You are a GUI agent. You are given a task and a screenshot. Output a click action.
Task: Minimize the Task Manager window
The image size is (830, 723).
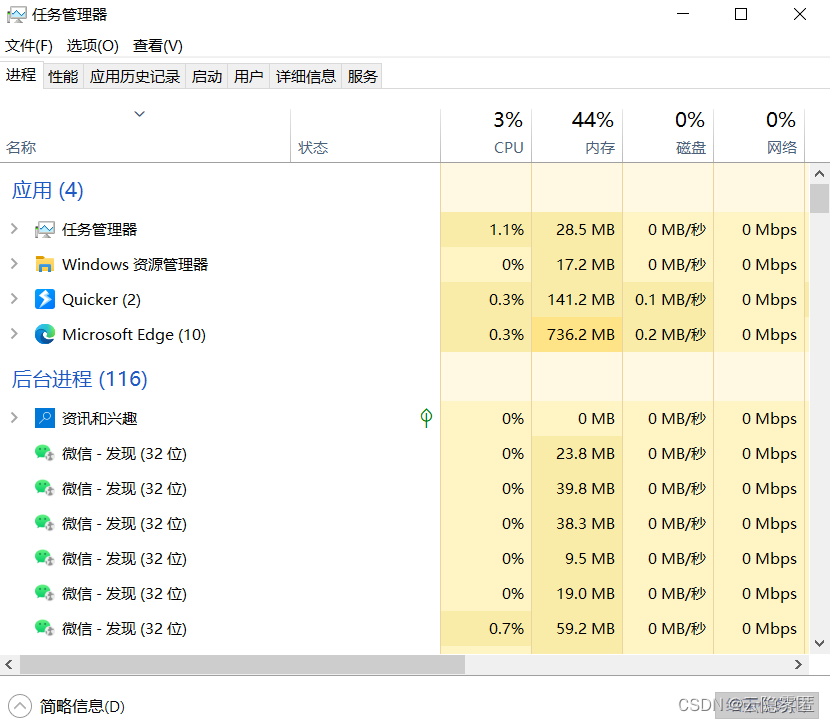[683, 14]
